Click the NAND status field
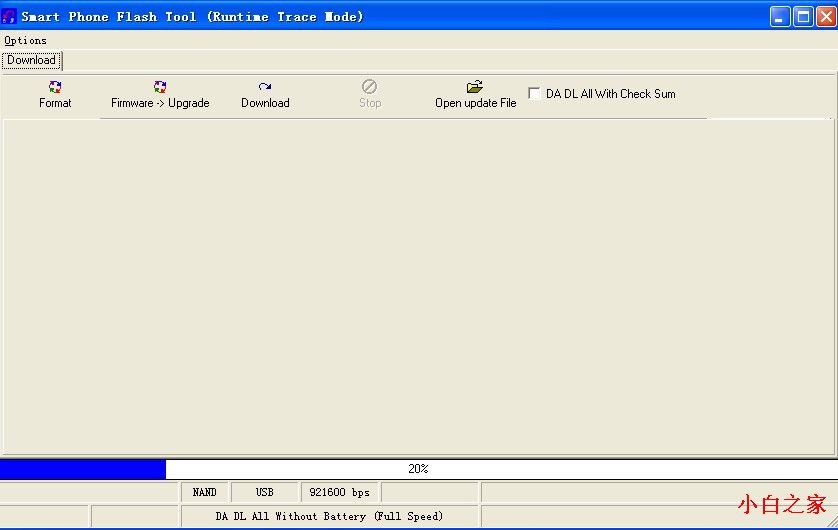Image resolution: width=838 pixels, height=530 pixels. tap(205, 492)
